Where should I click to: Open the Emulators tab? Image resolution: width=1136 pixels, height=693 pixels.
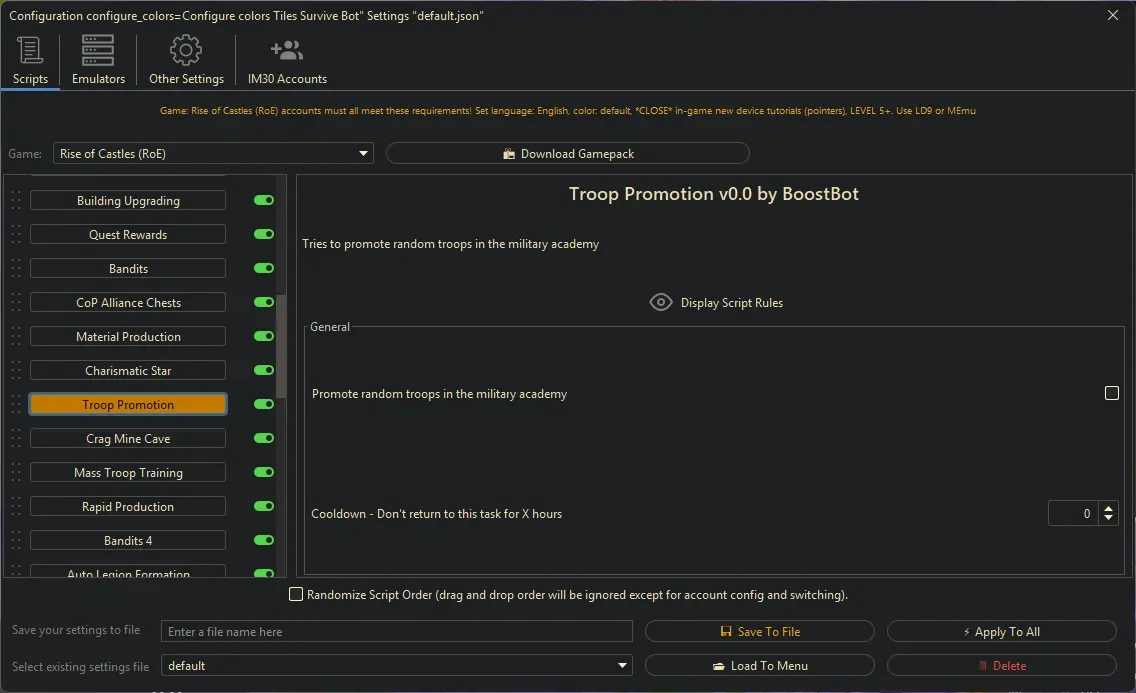pyautogui.click(x=98, y=60)
